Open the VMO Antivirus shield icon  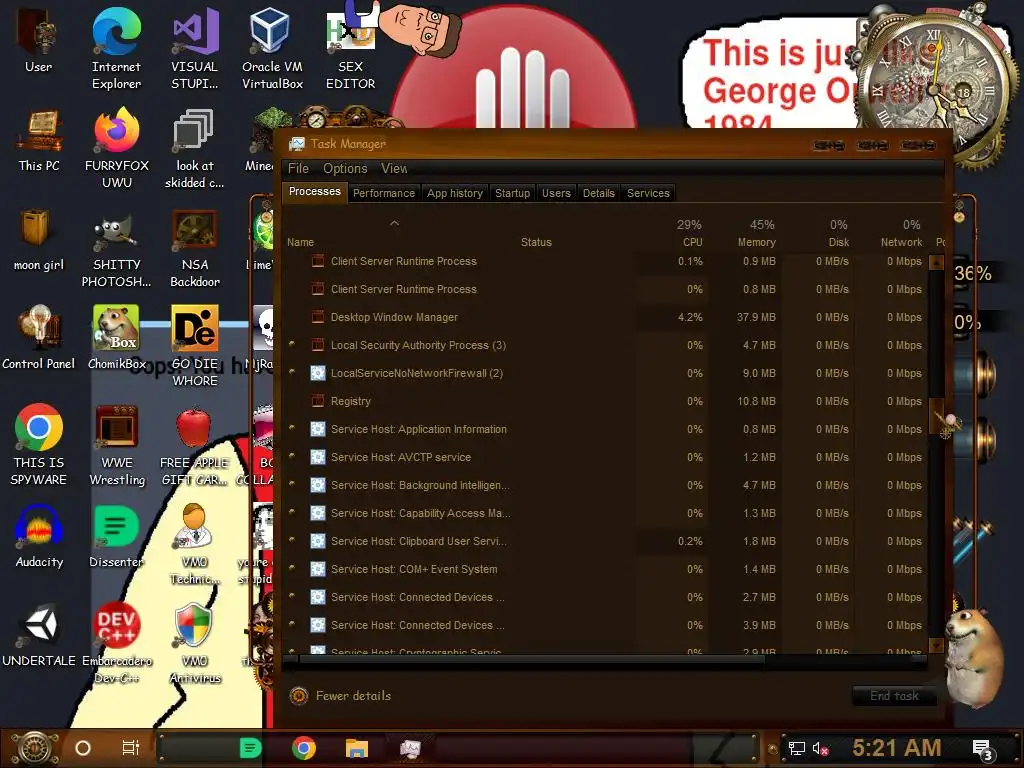tap(195, 643)
